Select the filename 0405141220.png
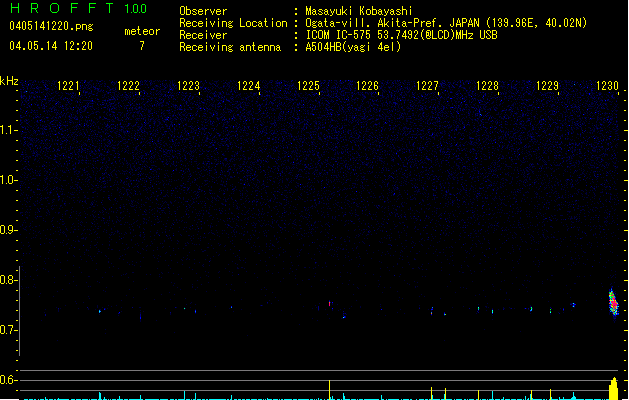This screenshot has height=400, width=629. click(51, 26)
